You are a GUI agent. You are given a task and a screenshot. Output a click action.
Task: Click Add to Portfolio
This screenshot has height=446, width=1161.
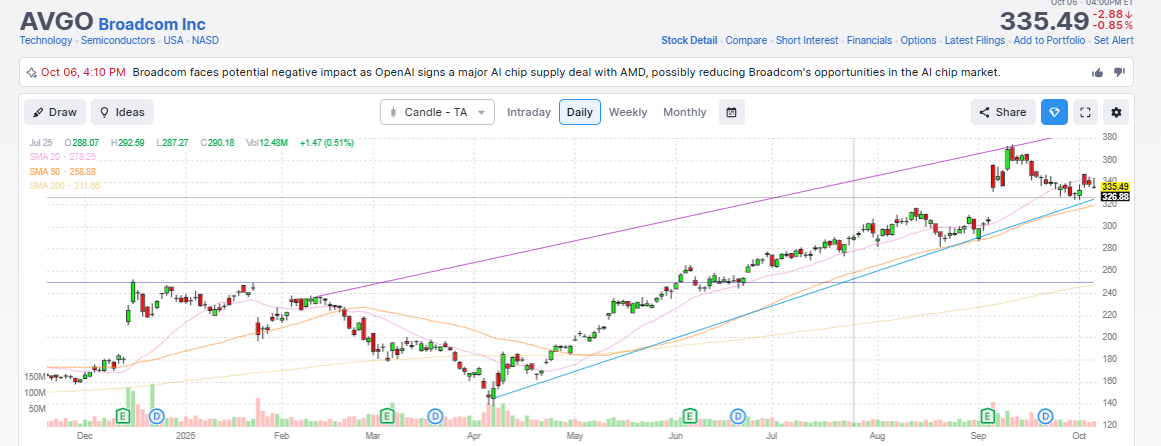1049,41
